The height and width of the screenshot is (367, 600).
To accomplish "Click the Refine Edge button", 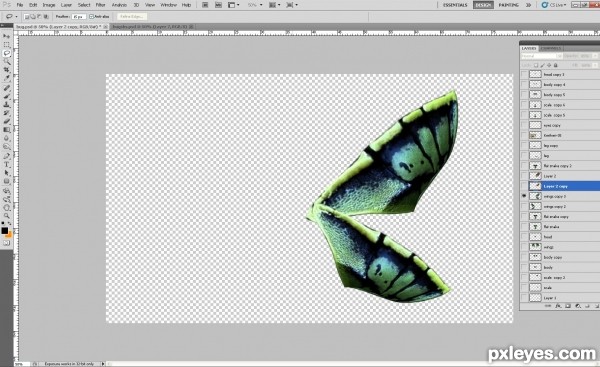I will [x=131, y=16].
